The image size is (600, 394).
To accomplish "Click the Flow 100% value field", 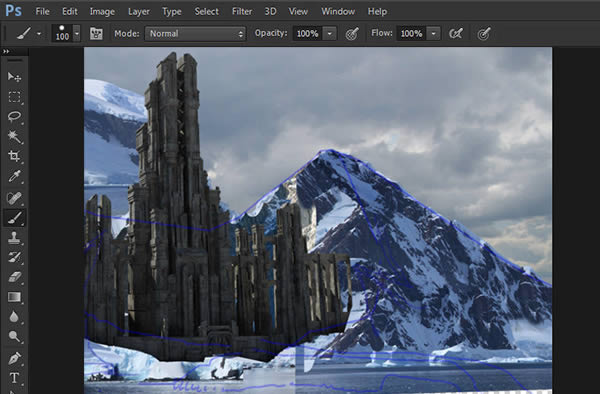I will [x=412, y=34].
